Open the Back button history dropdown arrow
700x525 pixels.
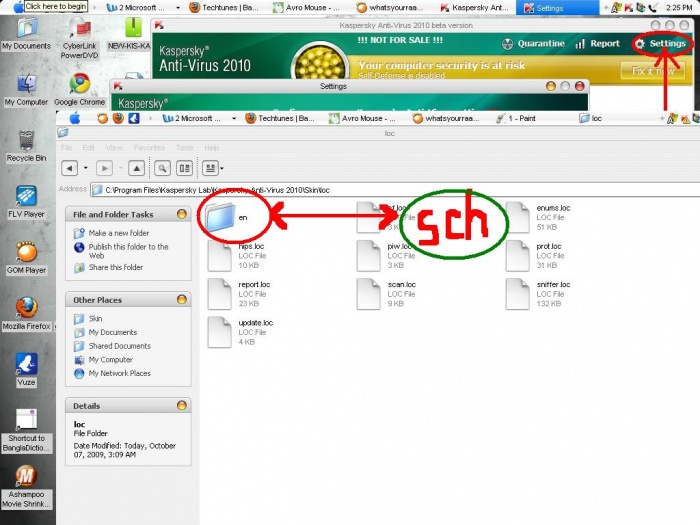click(86, 168)
